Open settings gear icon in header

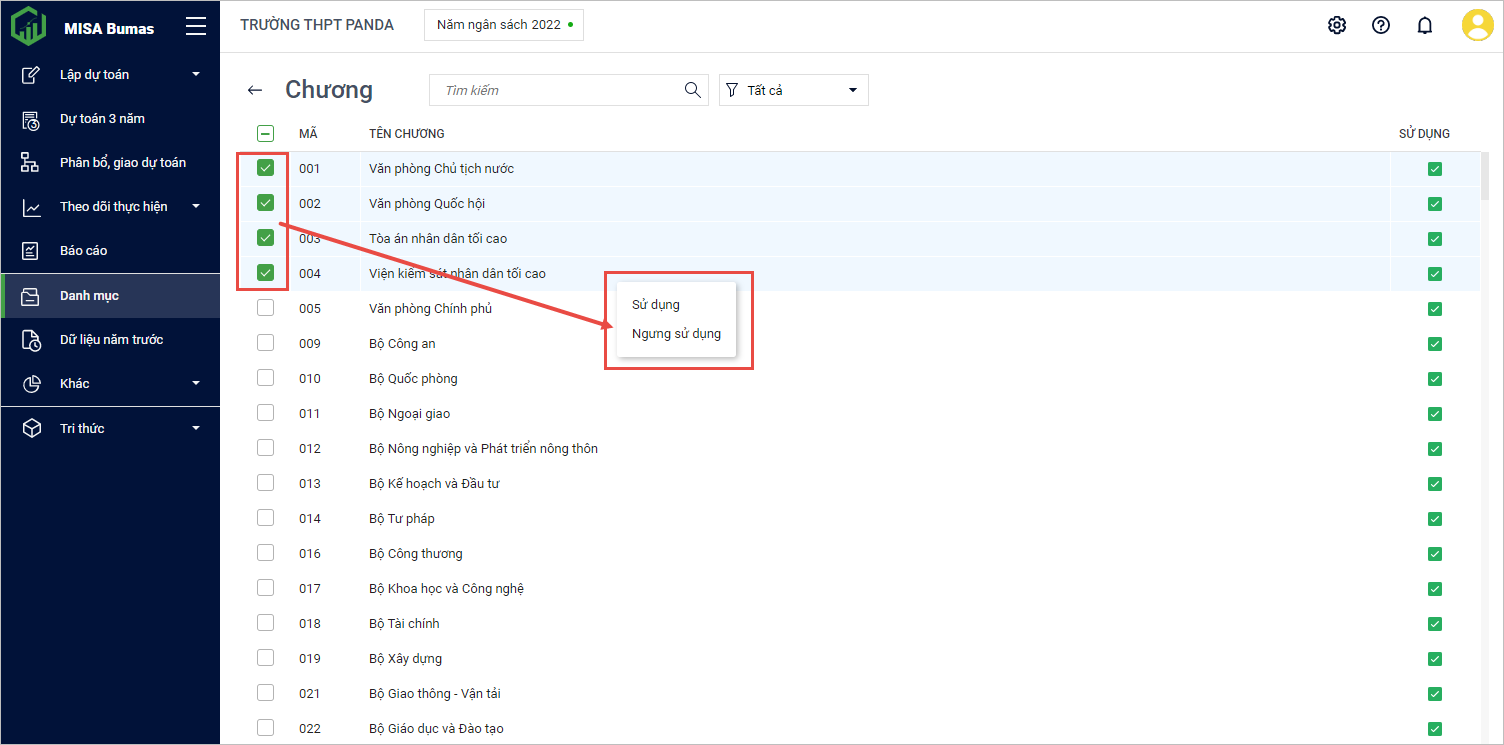tap(1337, 26)
